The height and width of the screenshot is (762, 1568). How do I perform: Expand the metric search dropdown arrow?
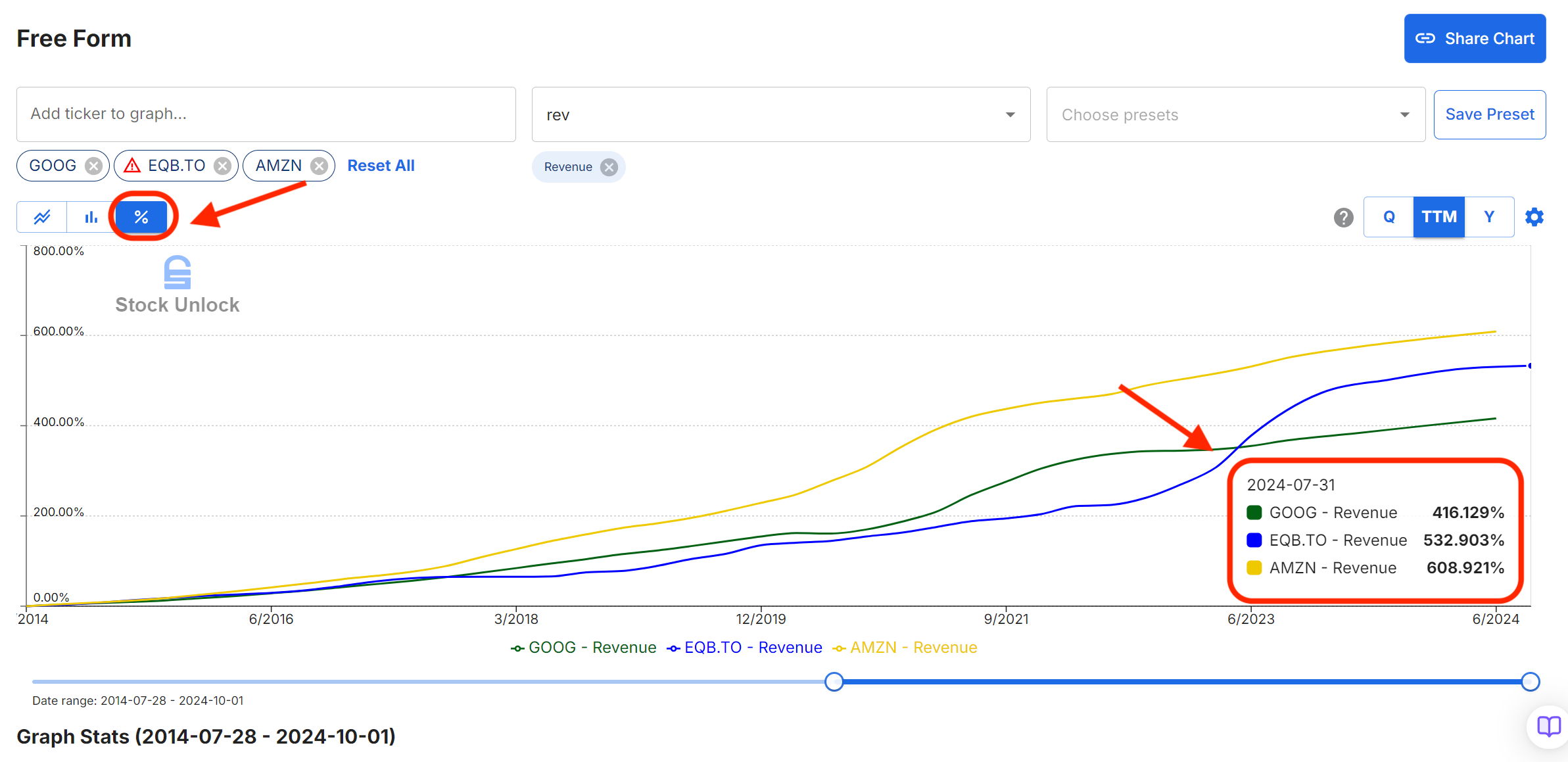coord(1010,115)
